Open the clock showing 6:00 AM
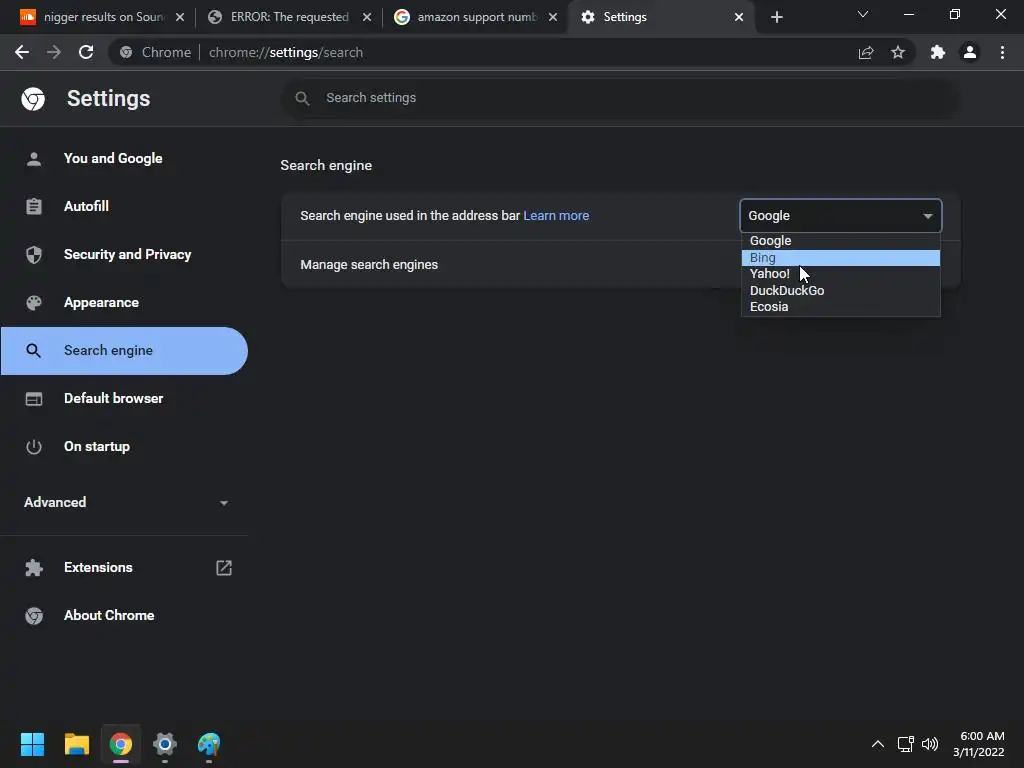This screenshot has height=768, width=1024. tap(978, 744)
